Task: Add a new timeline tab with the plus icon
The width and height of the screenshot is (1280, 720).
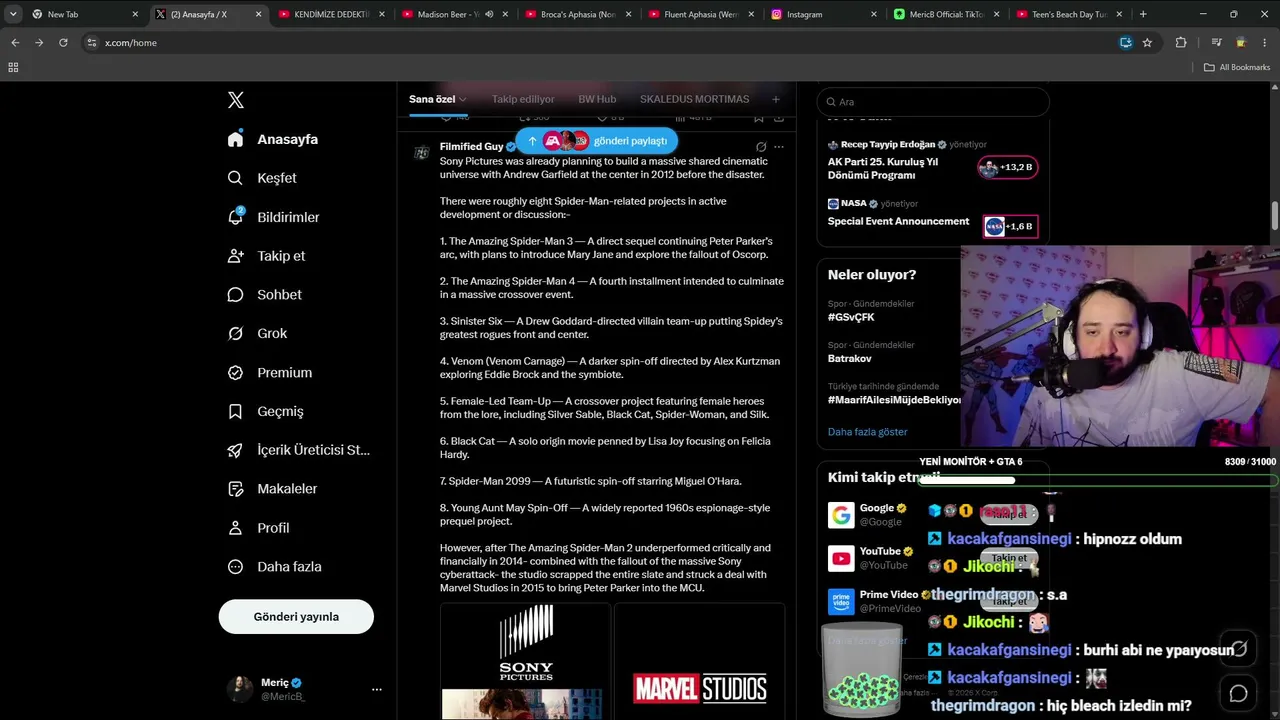Action: coord(775,100)
